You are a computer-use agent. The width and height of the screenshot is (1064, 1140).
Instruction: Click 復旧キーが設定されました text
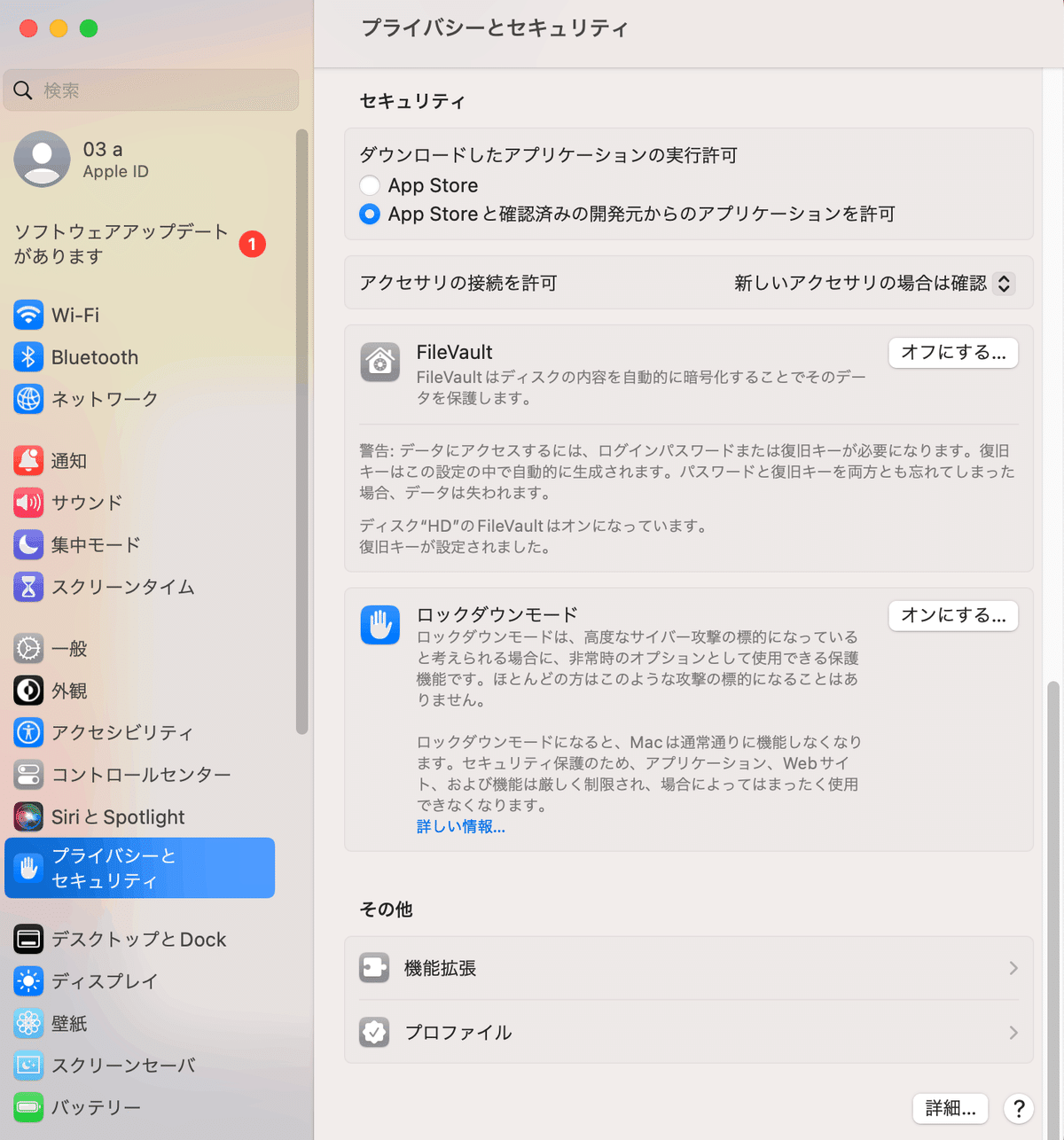456,547
